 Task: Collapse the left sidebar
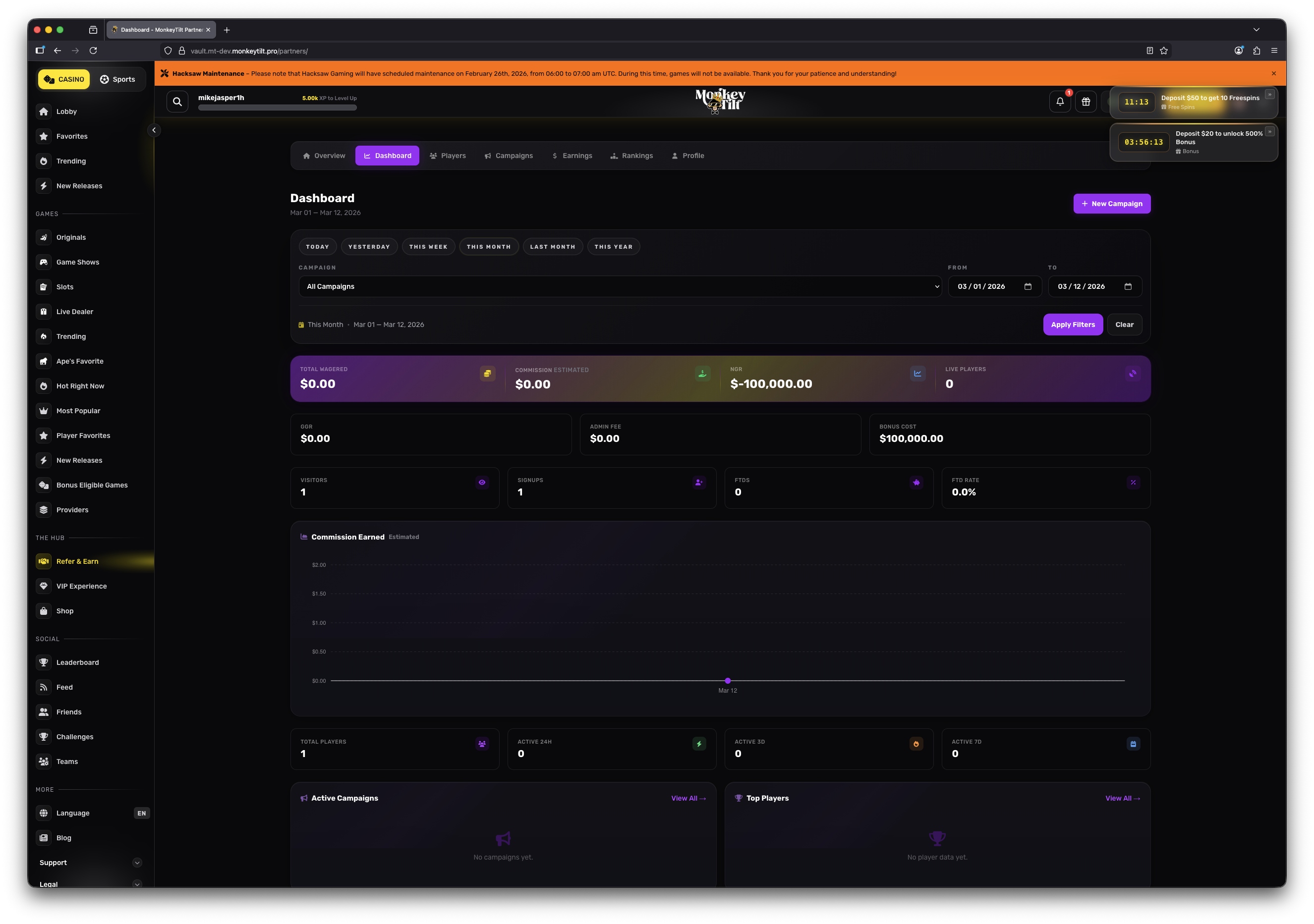(154, 130)
